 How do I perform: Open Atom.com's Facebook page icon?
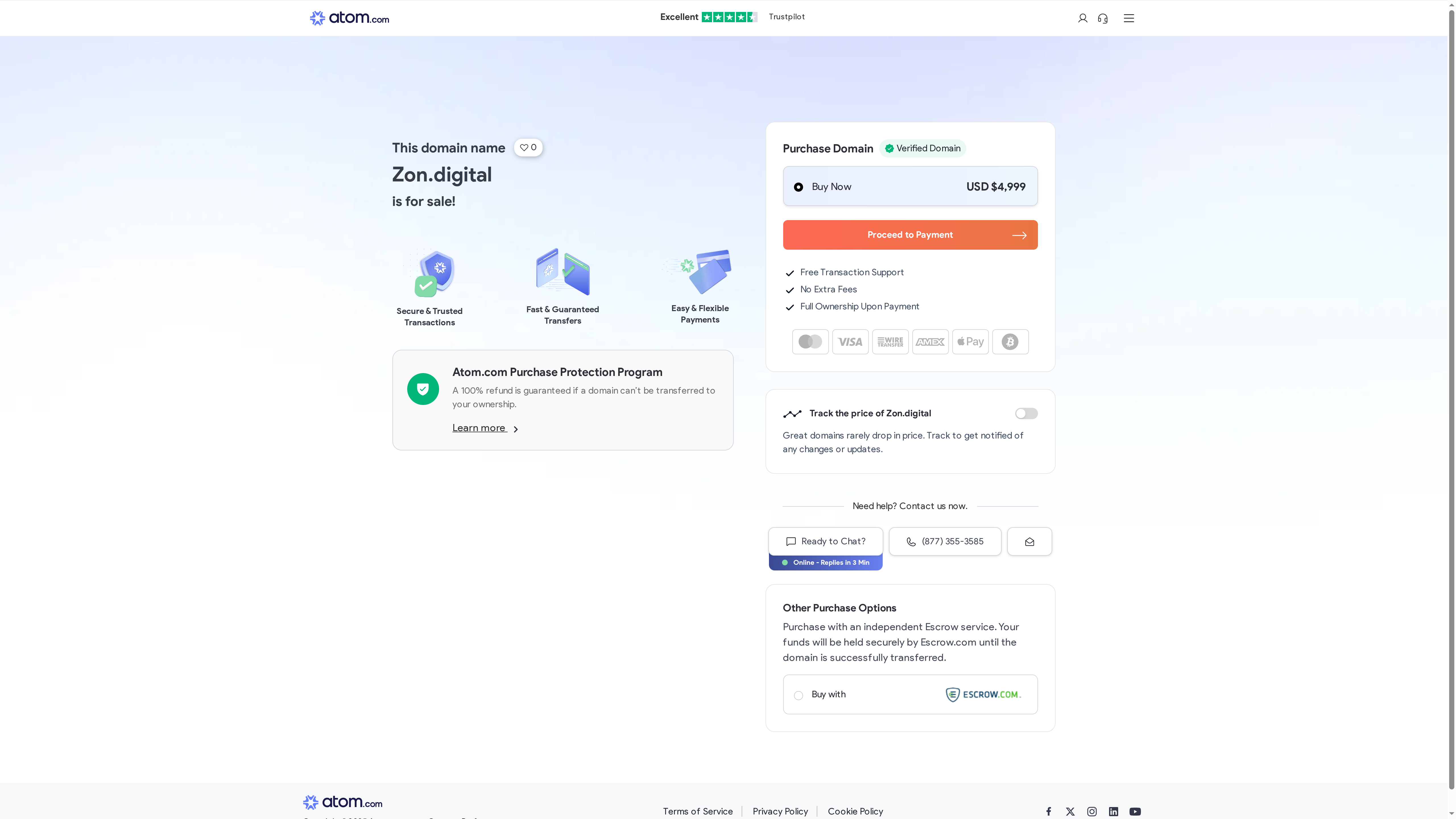(x=1048, y=812)
